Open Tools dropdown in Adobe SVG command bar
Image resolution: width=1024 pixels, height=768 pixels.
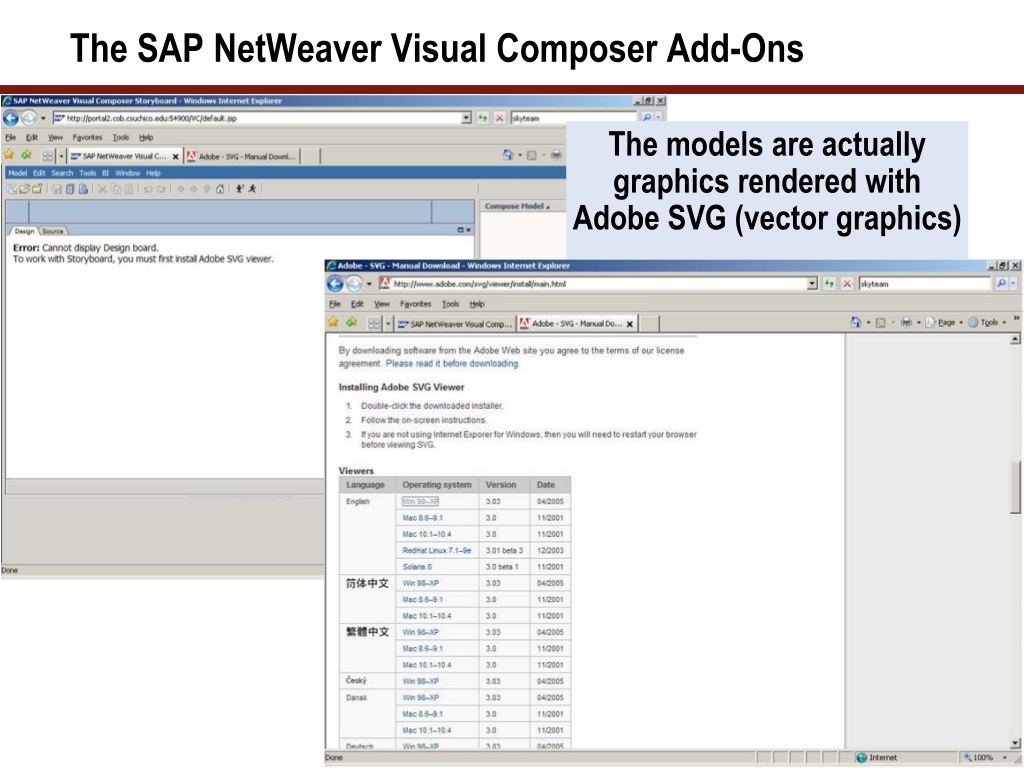(986, 323)
